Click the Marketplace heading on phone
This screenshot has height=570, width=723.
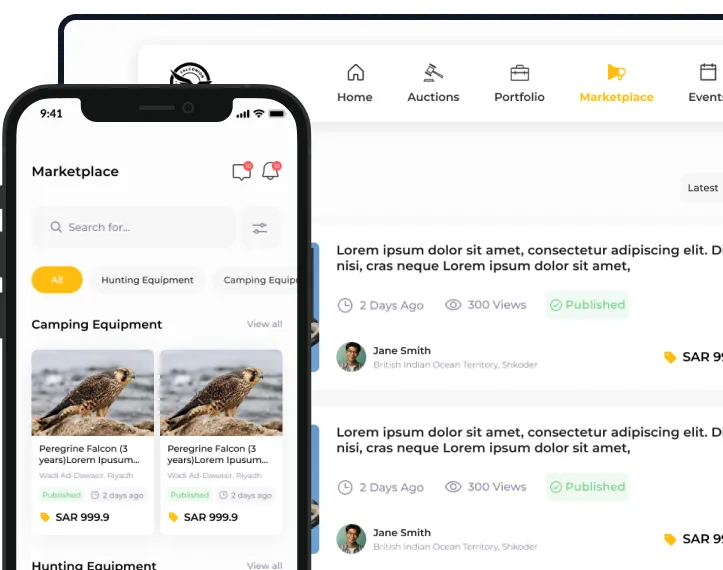pyautogui.click(x=75, y=172)
